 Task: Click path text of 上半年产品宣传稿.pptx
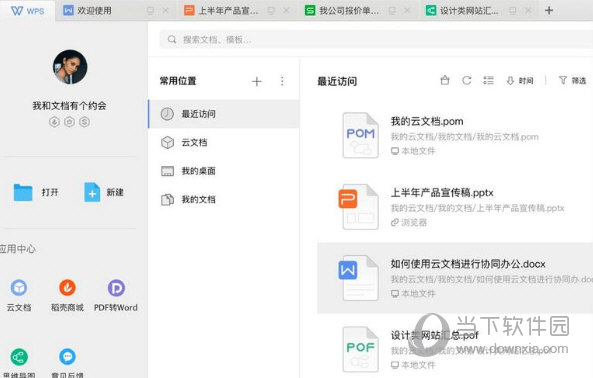click(477, 208)
